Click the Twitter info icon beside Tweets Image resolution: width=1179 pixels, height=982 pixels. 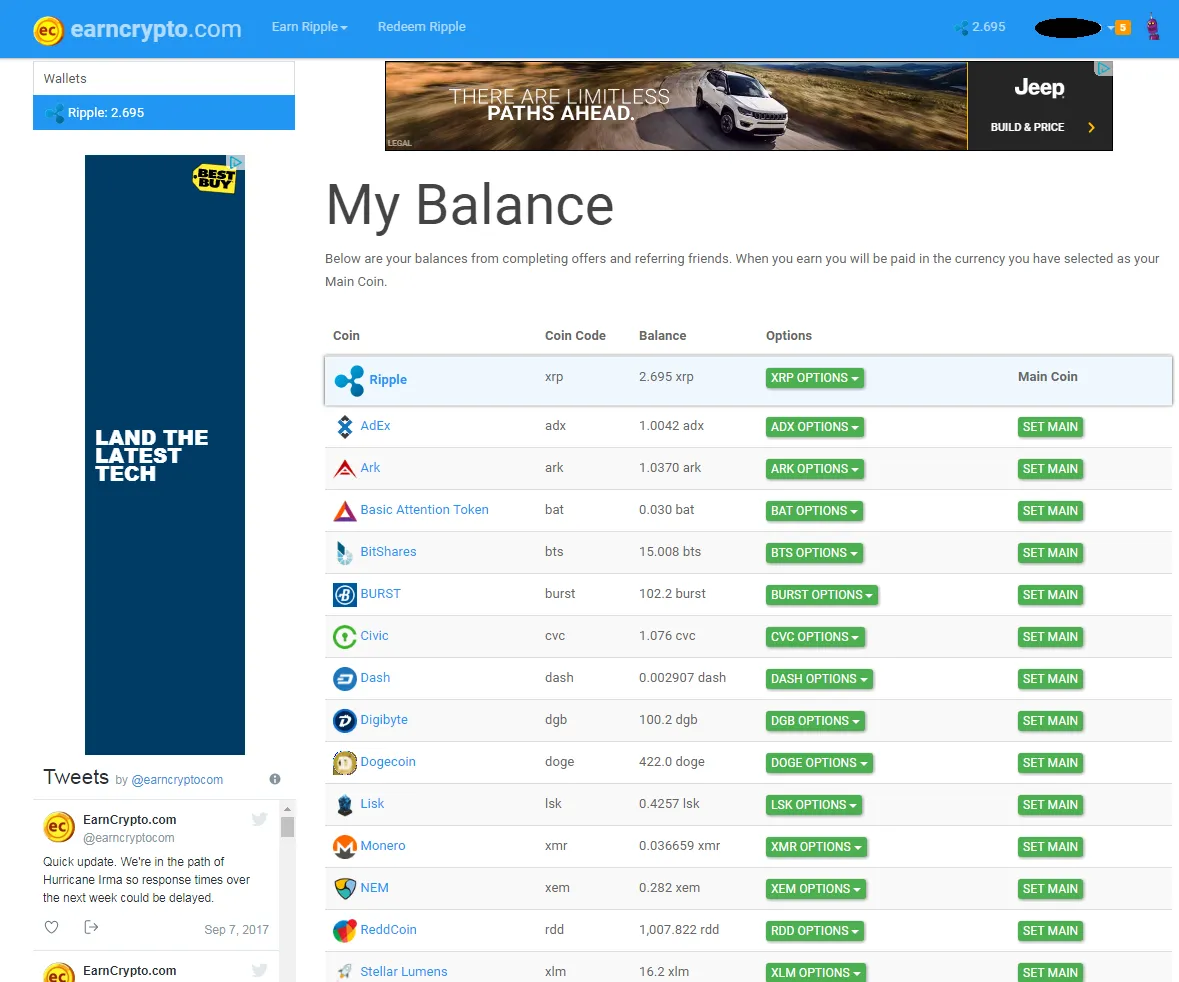[x=275, y=779]
